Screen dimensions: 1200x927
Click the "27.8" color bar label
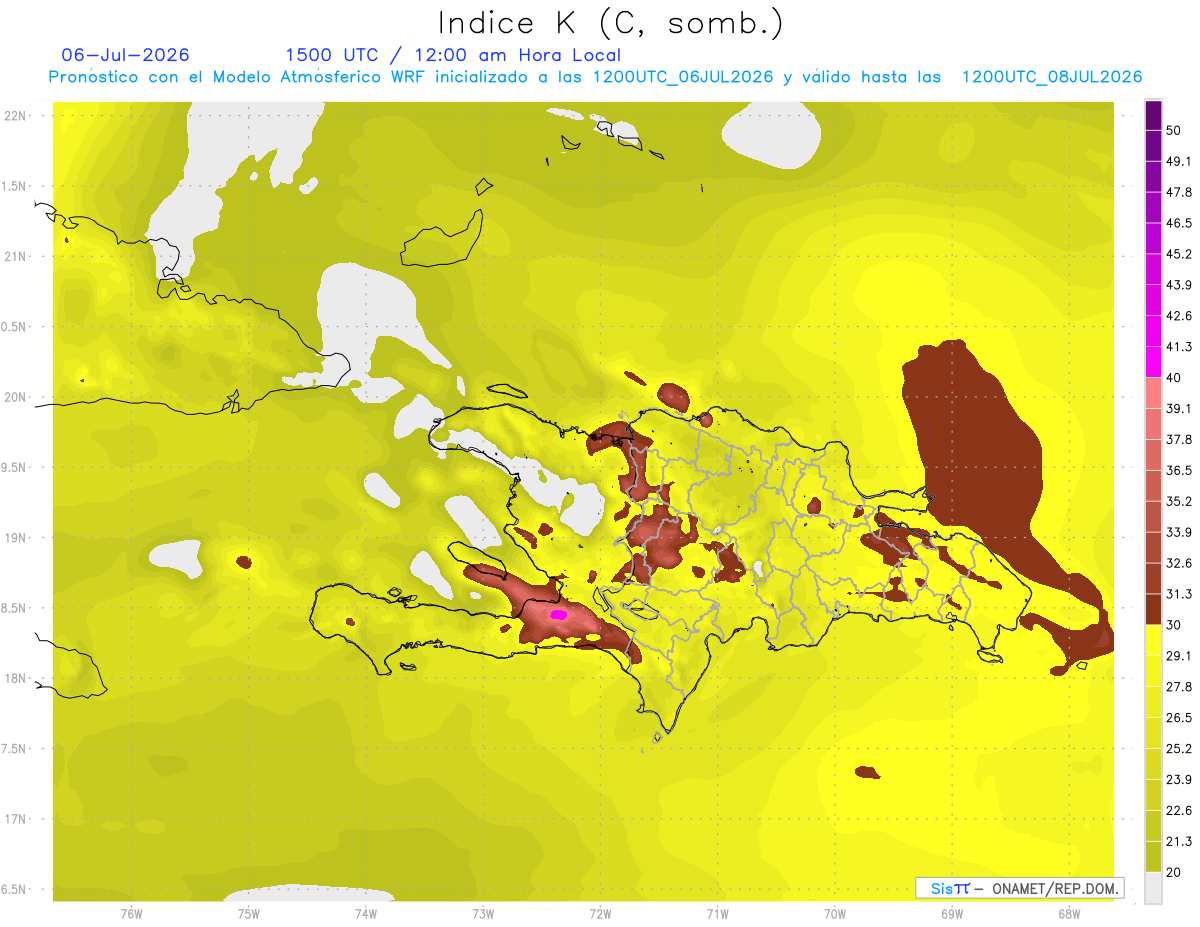[1179, 687]
